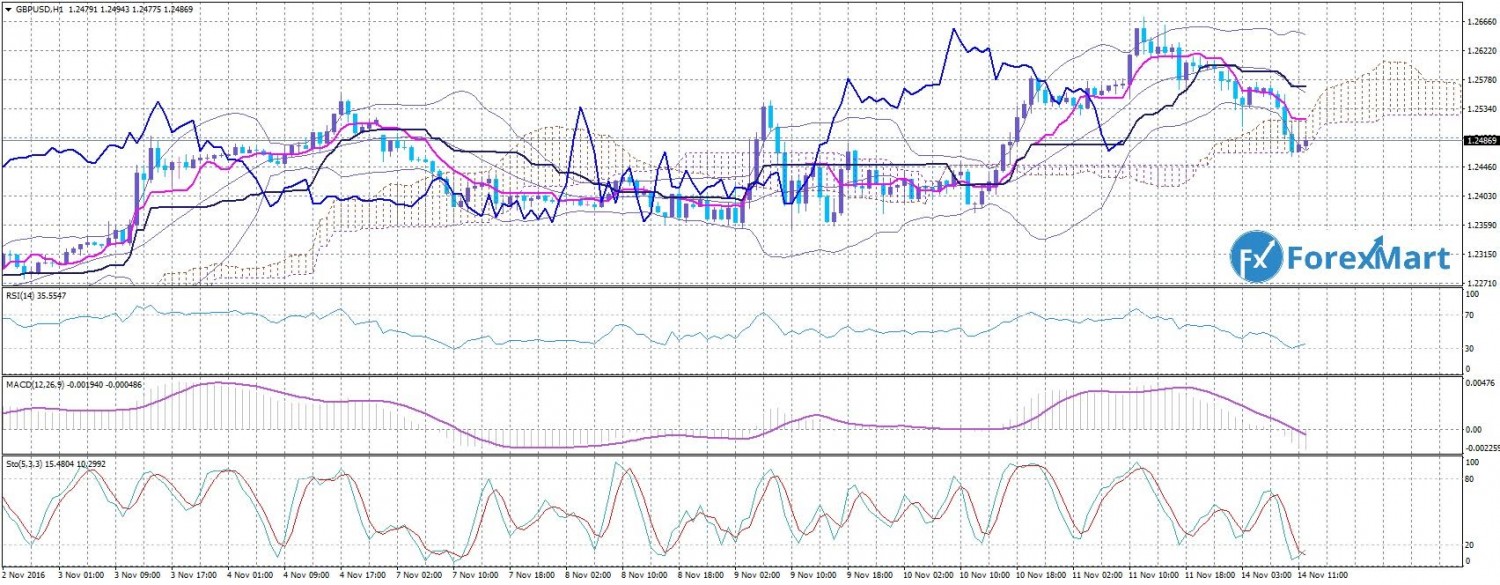This screenshot has width=1500, height=585.
Task: Click the RSI(14) indicator label
Action: coord(22,297)
